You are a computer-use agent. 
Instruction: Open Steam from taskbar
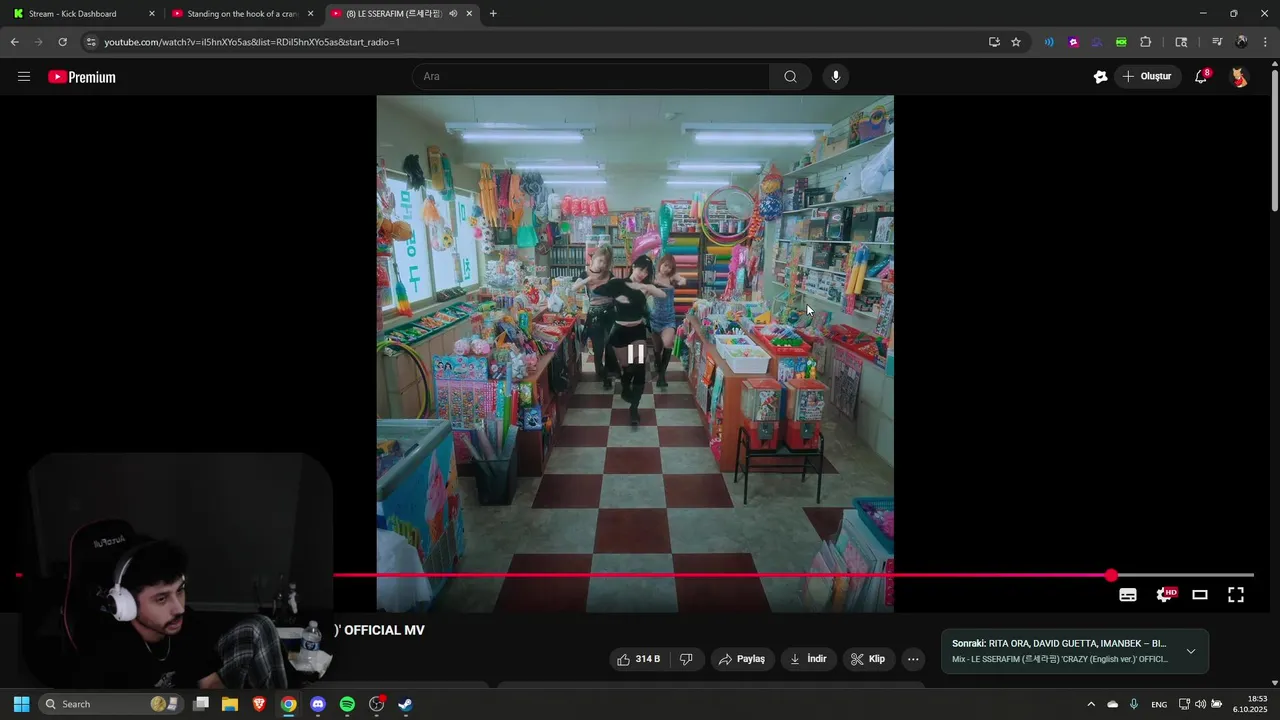[405, 704]
